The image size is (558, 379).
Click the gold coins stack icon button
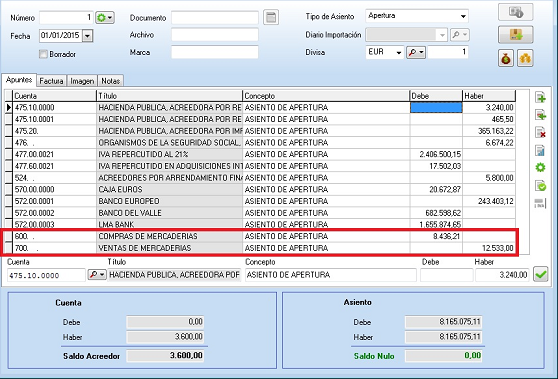(525, 58)
